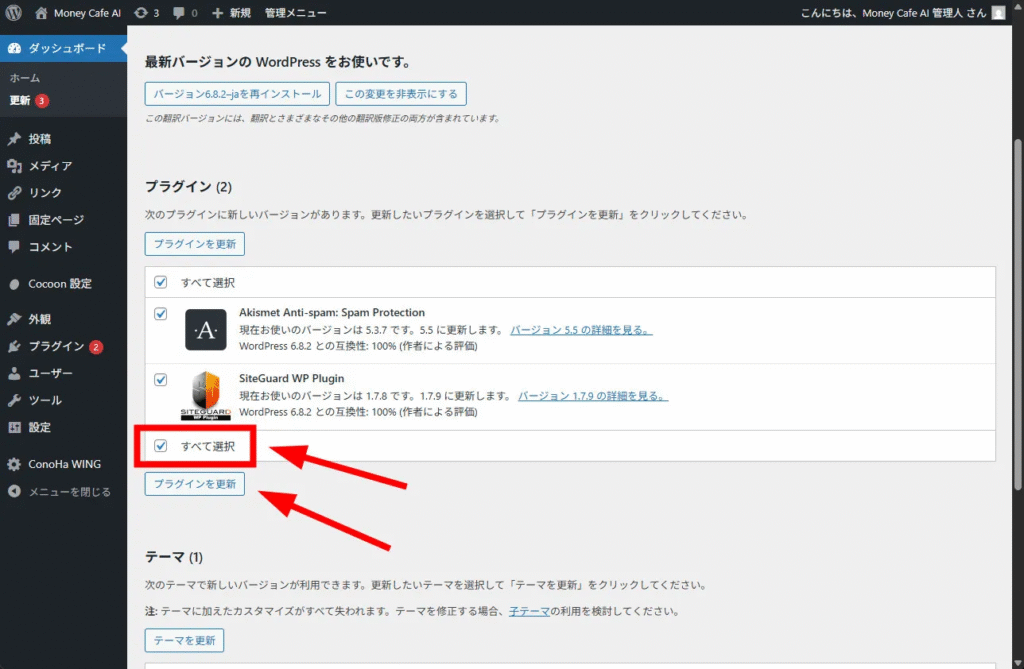Click こんにちは、Money Cafe AI 管理人 さん account link
1024x669 pixels.
[893, 13]
